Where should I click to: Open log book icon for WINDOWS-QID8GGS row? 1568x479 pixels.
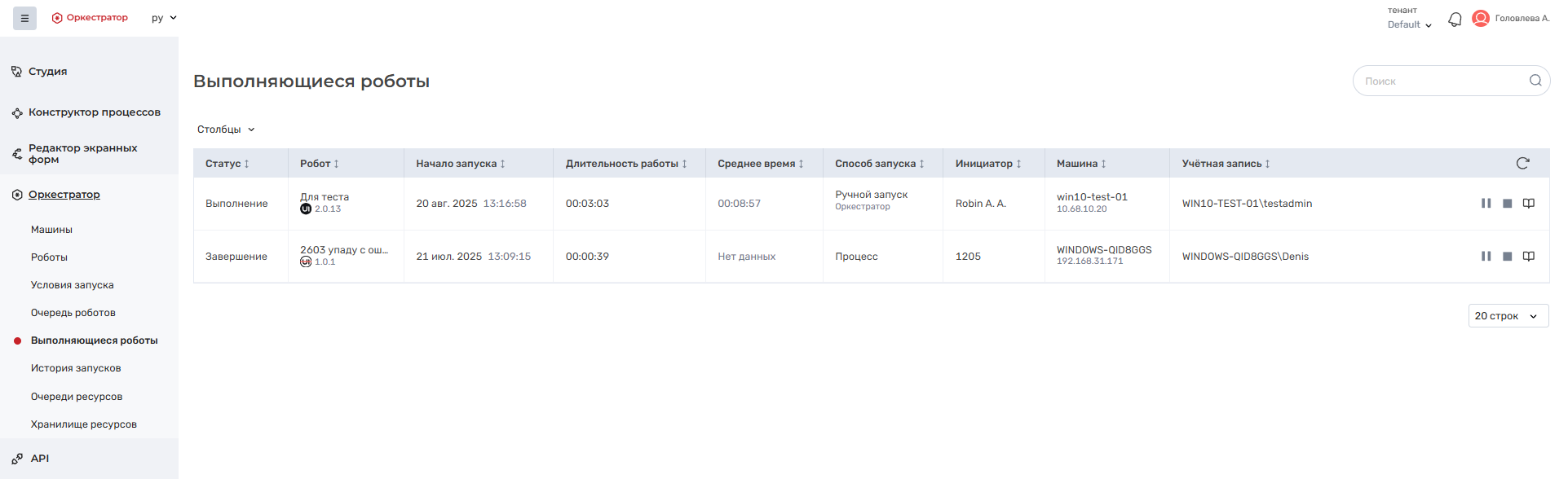pyautogui.click(x=1529, y=257)
